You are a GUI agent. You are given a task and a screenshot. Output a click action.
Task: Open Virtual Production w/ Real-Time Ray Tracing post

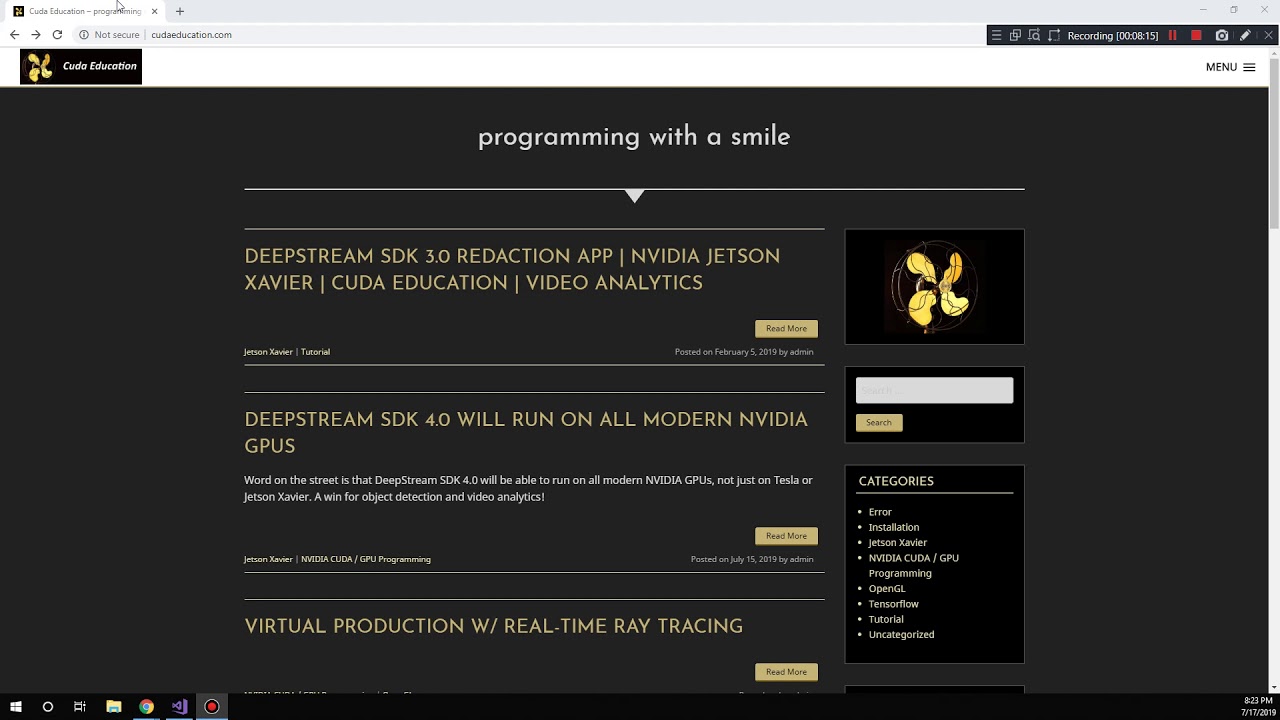pyautogui.click(x=493, y=626)
